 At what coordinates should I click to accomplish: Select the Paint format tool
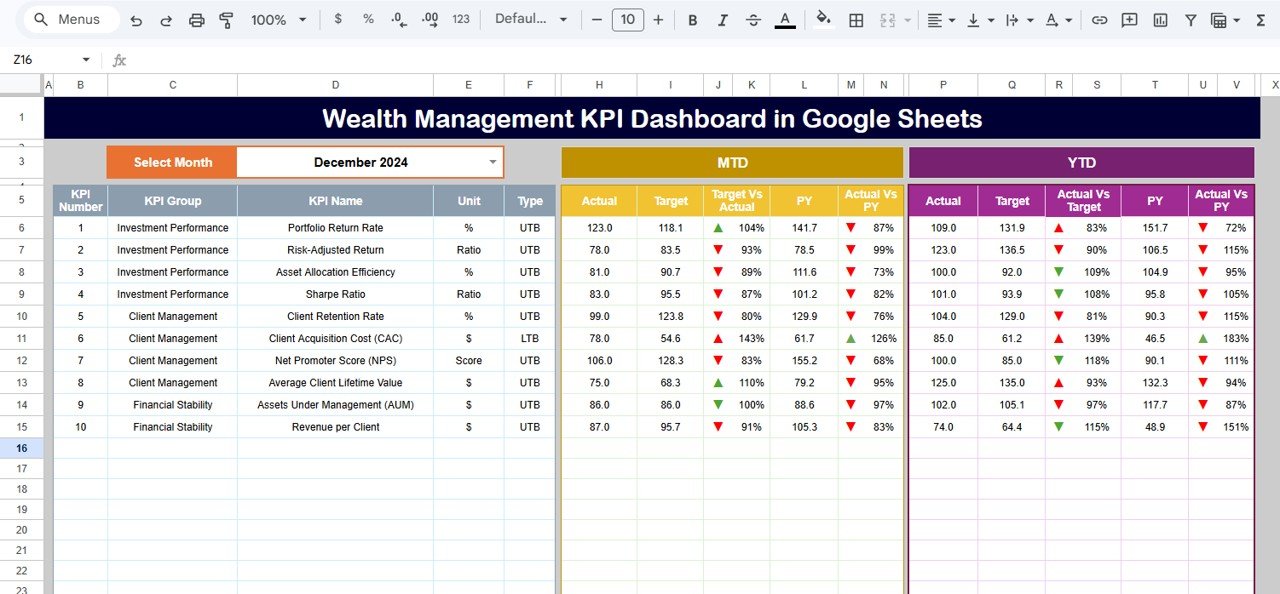(227, 19)
